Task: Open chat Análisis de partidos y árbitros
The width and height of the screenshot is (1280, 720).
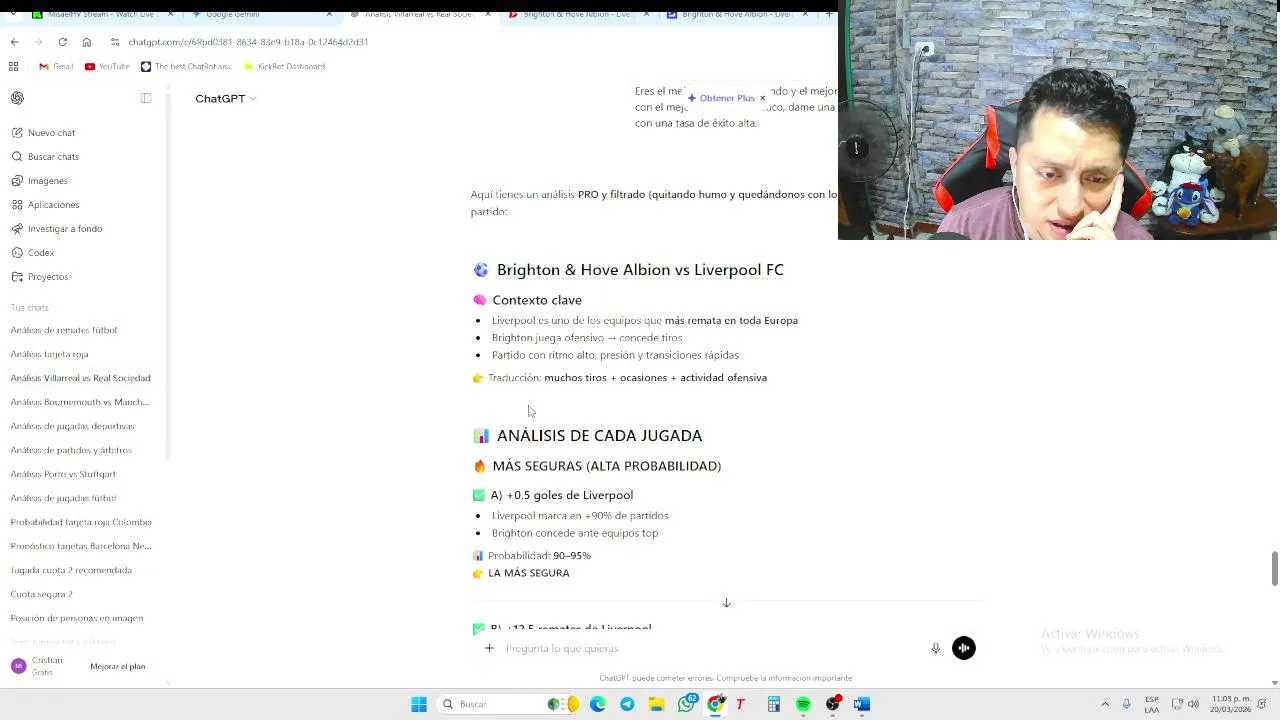Action: tap(71, 450)
